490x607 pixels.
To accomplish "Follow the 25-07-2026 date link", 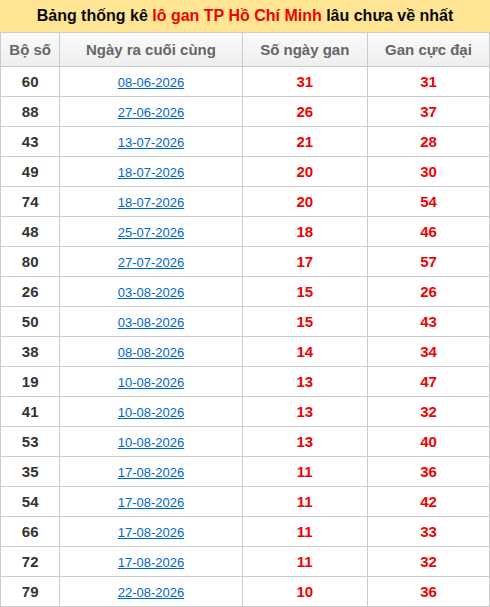I will (x=151, y=232).
